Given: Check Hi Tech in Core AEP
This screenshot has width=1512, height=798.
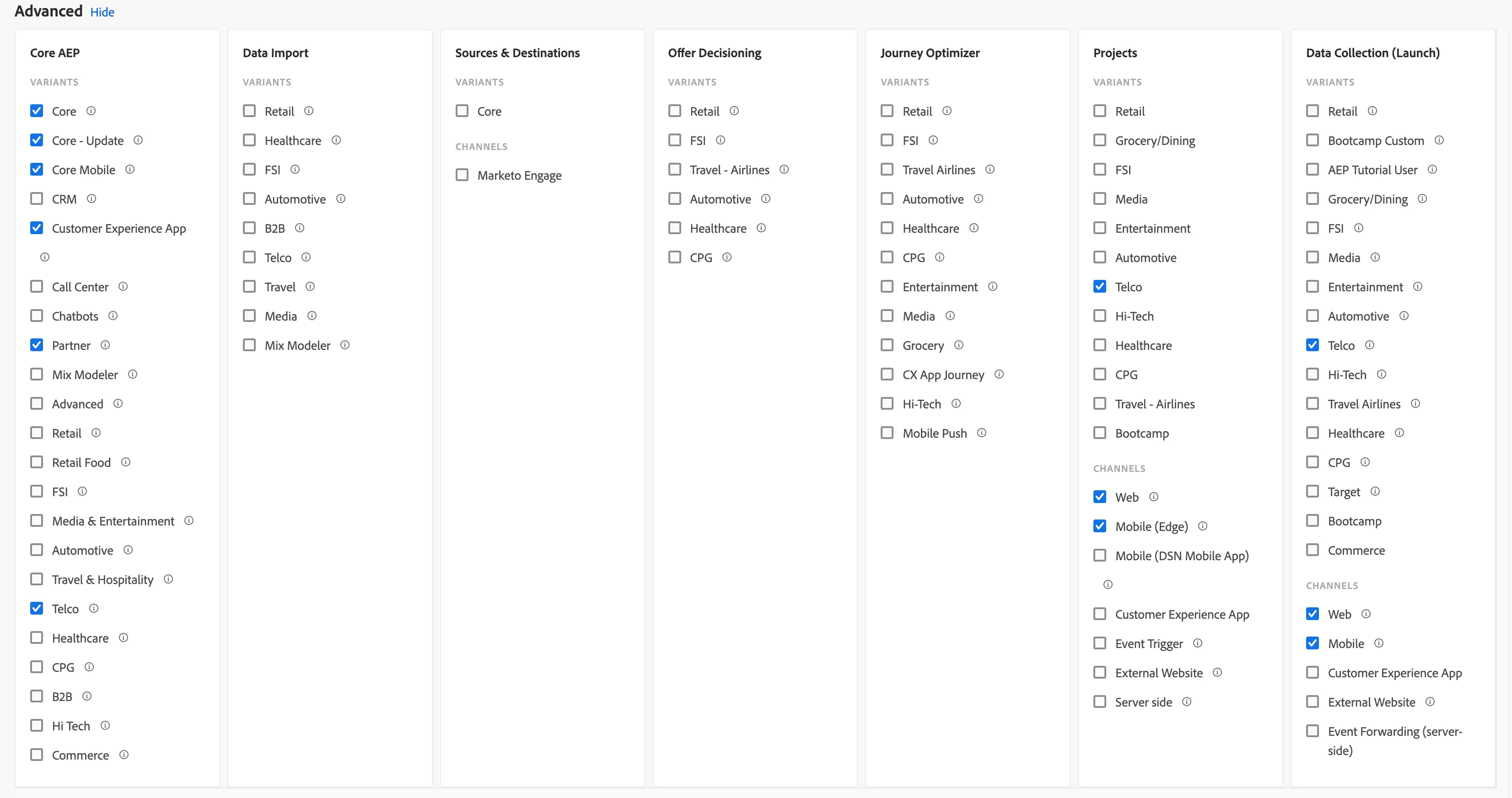Looking at the screenshot, I should [37, 725].
